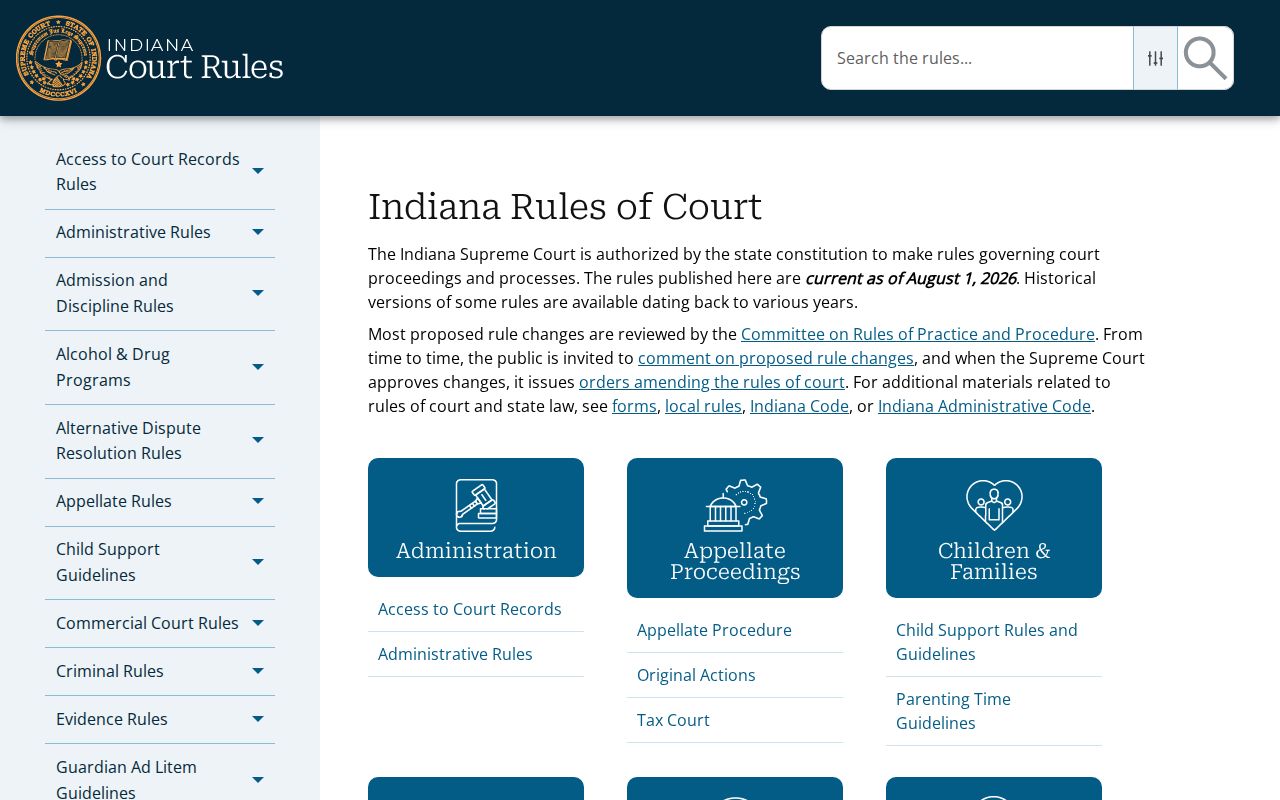Open orders amending the rules of court
The image size is (1280, 800).
pyautogui.click(x=712, y=382)
